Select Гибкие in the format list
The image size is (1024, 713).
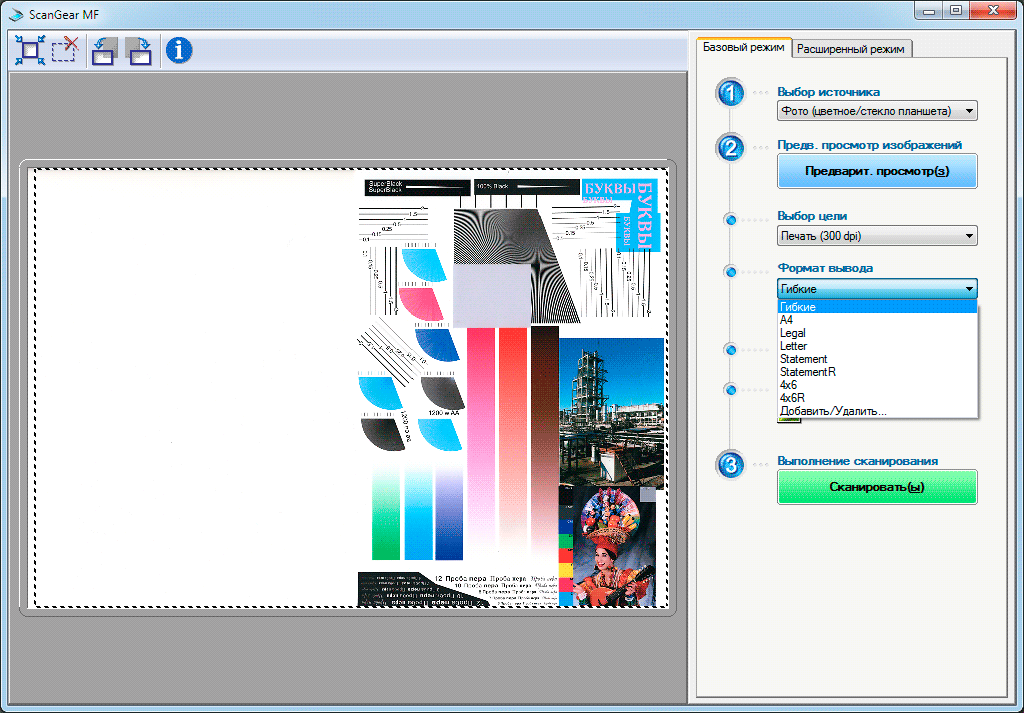click(x=877, y=307)
